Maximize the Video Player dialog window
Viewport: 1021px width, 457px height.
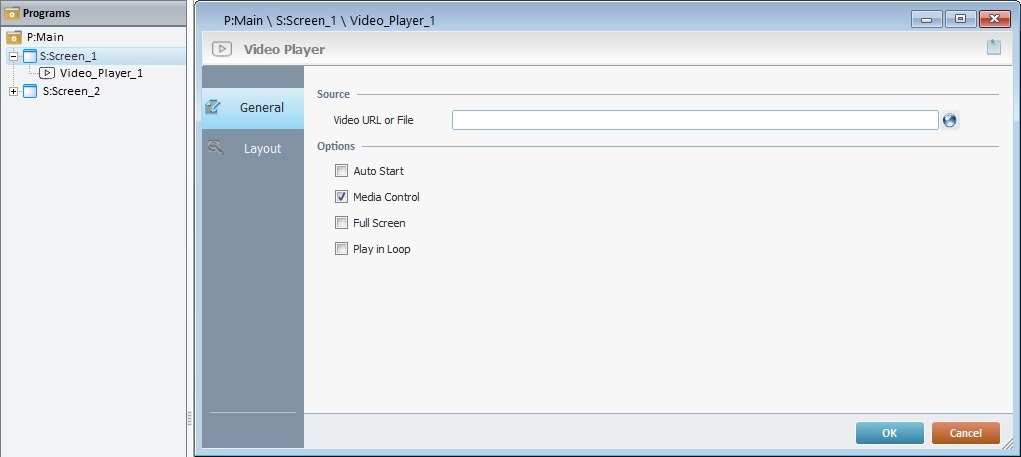coord(959,19)
